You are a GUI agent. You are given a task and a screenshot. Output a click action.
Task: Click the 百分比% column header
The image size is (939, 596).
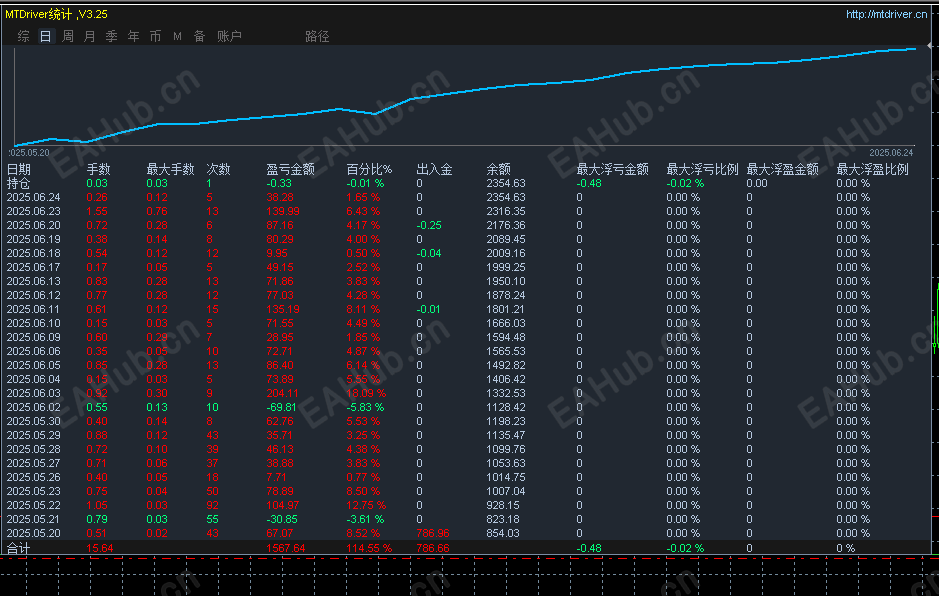point(369,170)
